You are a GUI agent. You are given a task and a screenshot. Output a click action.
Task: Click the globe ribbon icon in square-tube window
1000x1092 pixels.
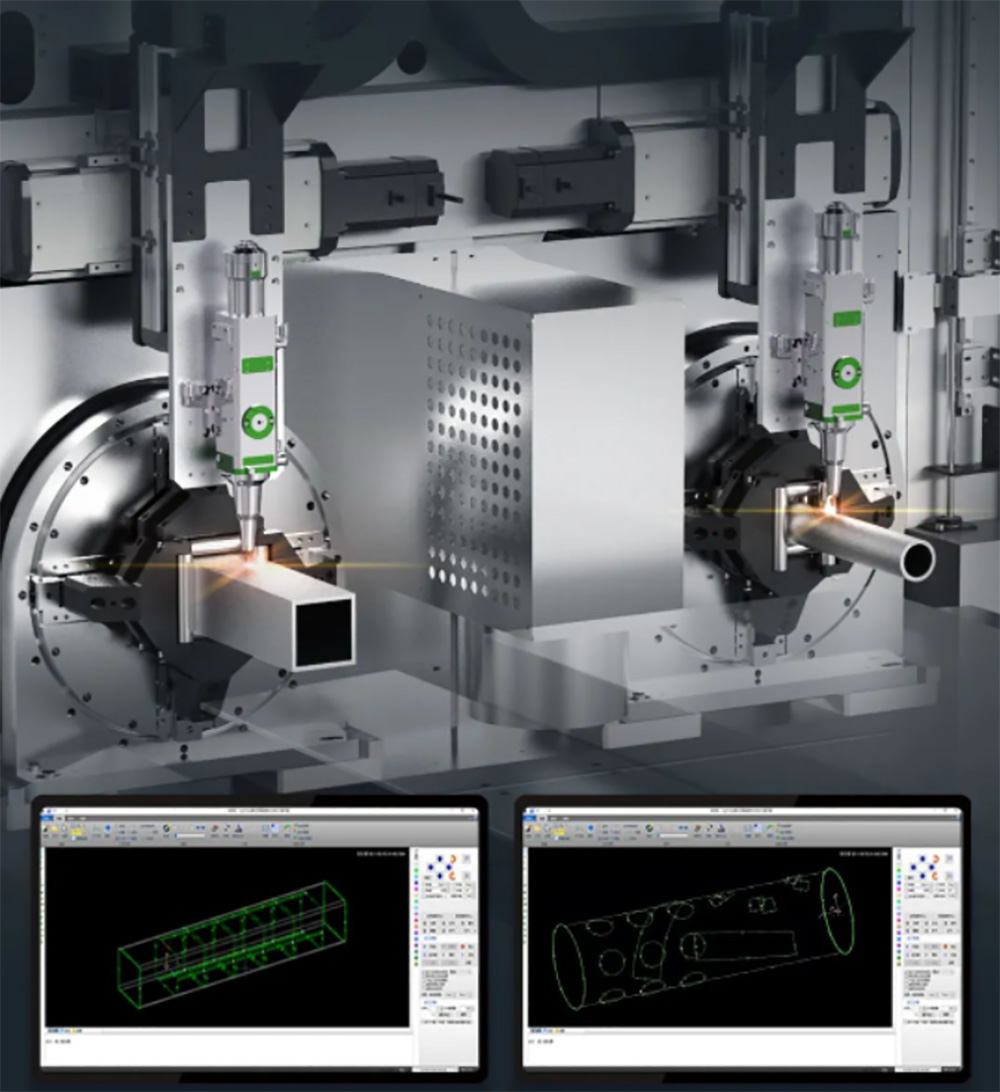point(166,829)
